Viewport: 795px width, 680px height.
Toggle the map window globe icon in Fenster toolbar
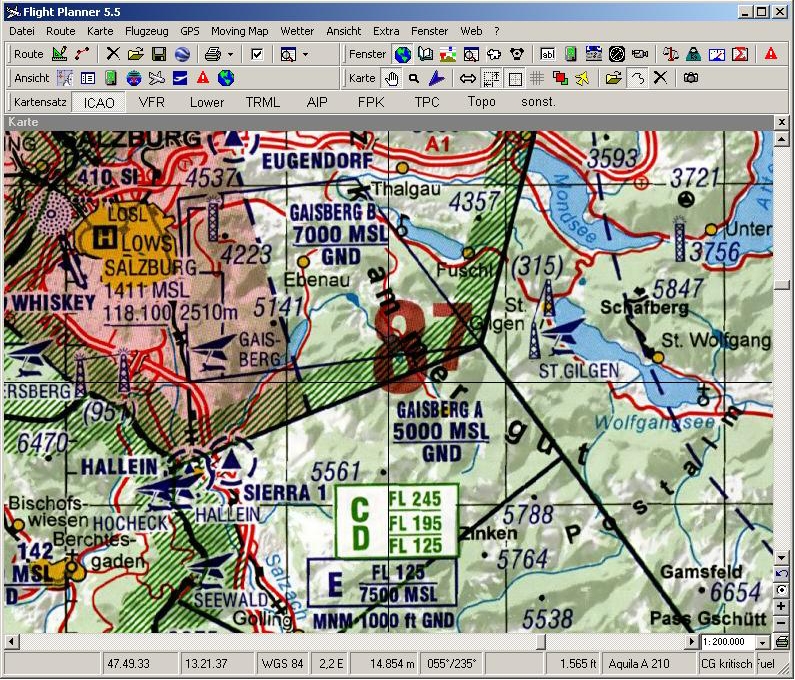tap(403, 54)
